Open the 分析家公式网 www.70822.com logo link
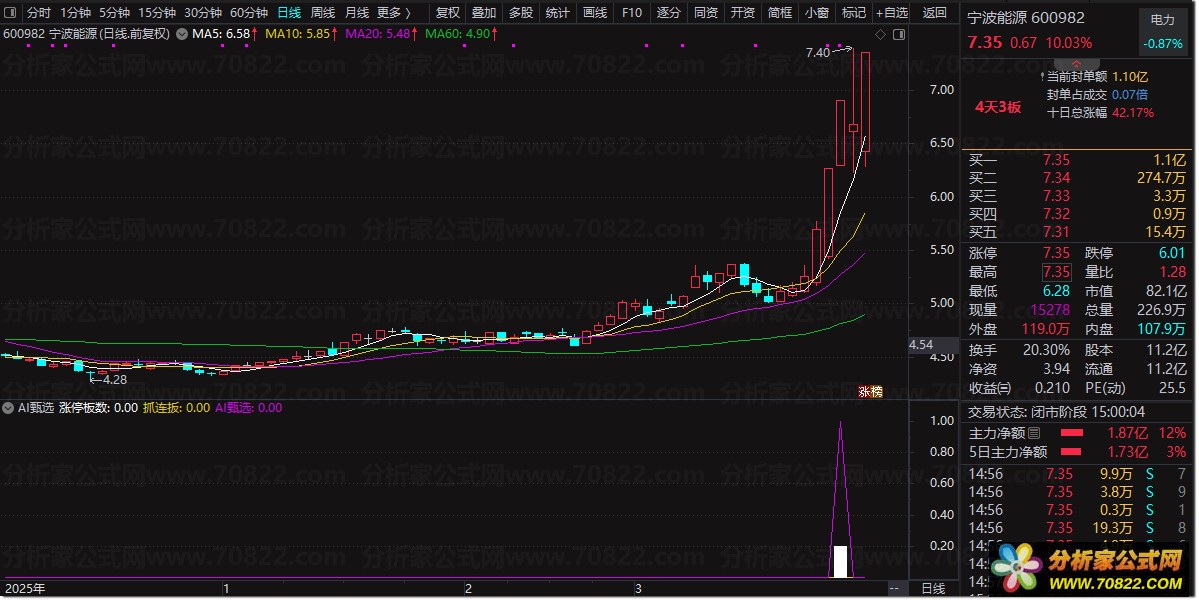 pos(1092,569)
